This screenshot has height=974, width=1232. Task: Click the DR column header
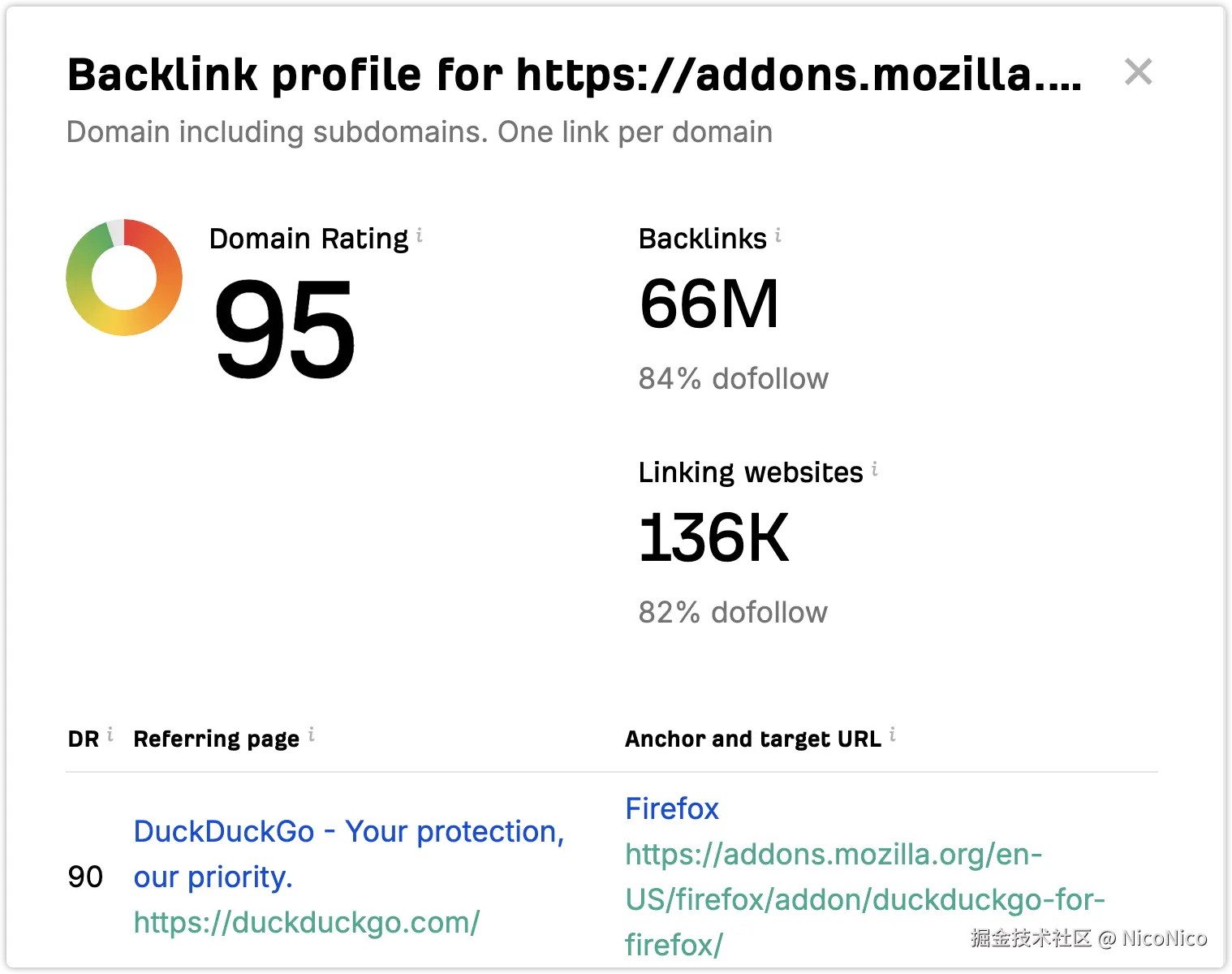83,739
